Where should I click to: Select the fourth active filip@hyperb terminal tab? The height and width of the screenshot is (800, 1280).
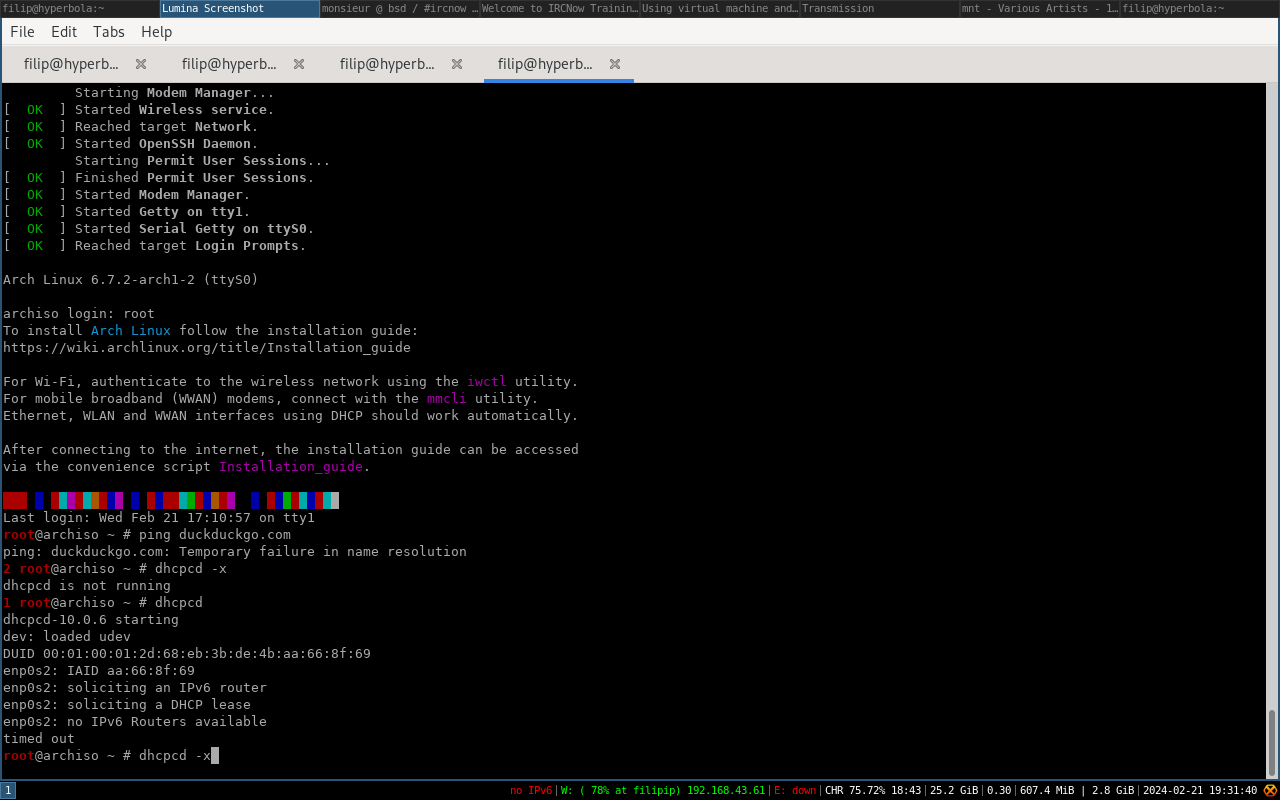pos(545,64)
